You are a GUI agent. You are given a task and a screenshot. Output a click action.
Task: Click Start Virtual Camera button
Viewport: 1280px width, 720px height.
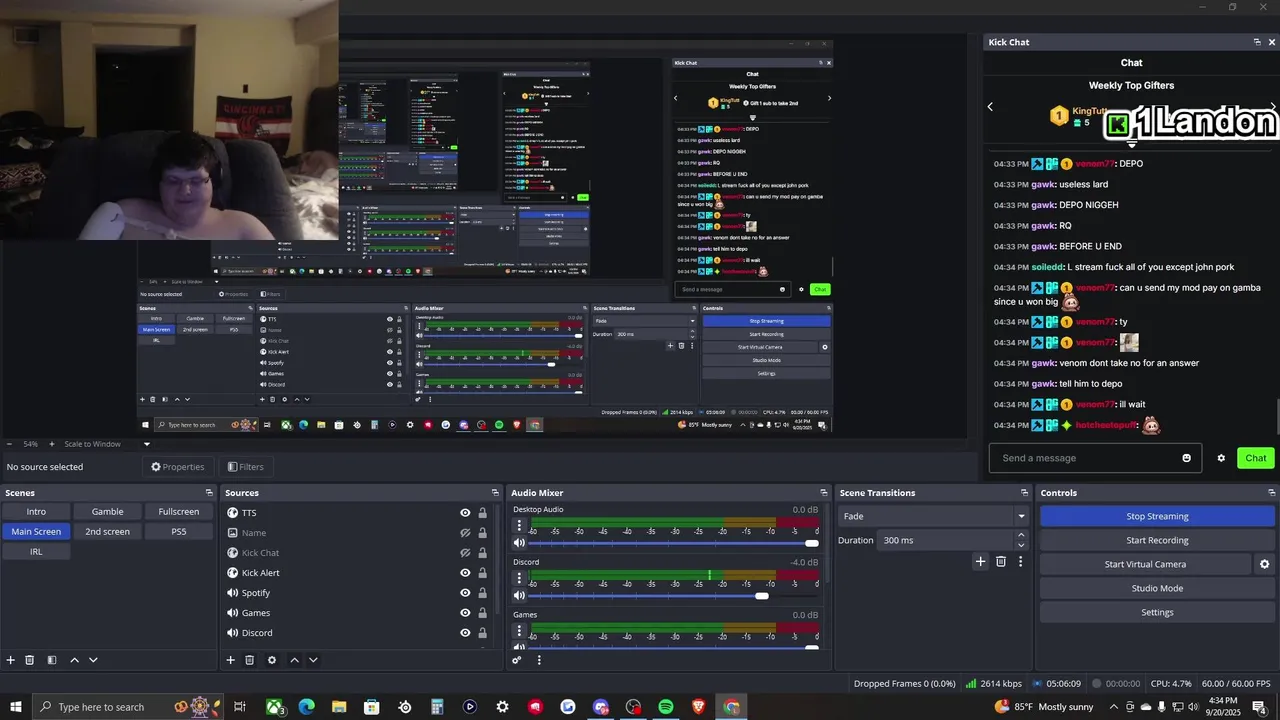[1145, 565]
